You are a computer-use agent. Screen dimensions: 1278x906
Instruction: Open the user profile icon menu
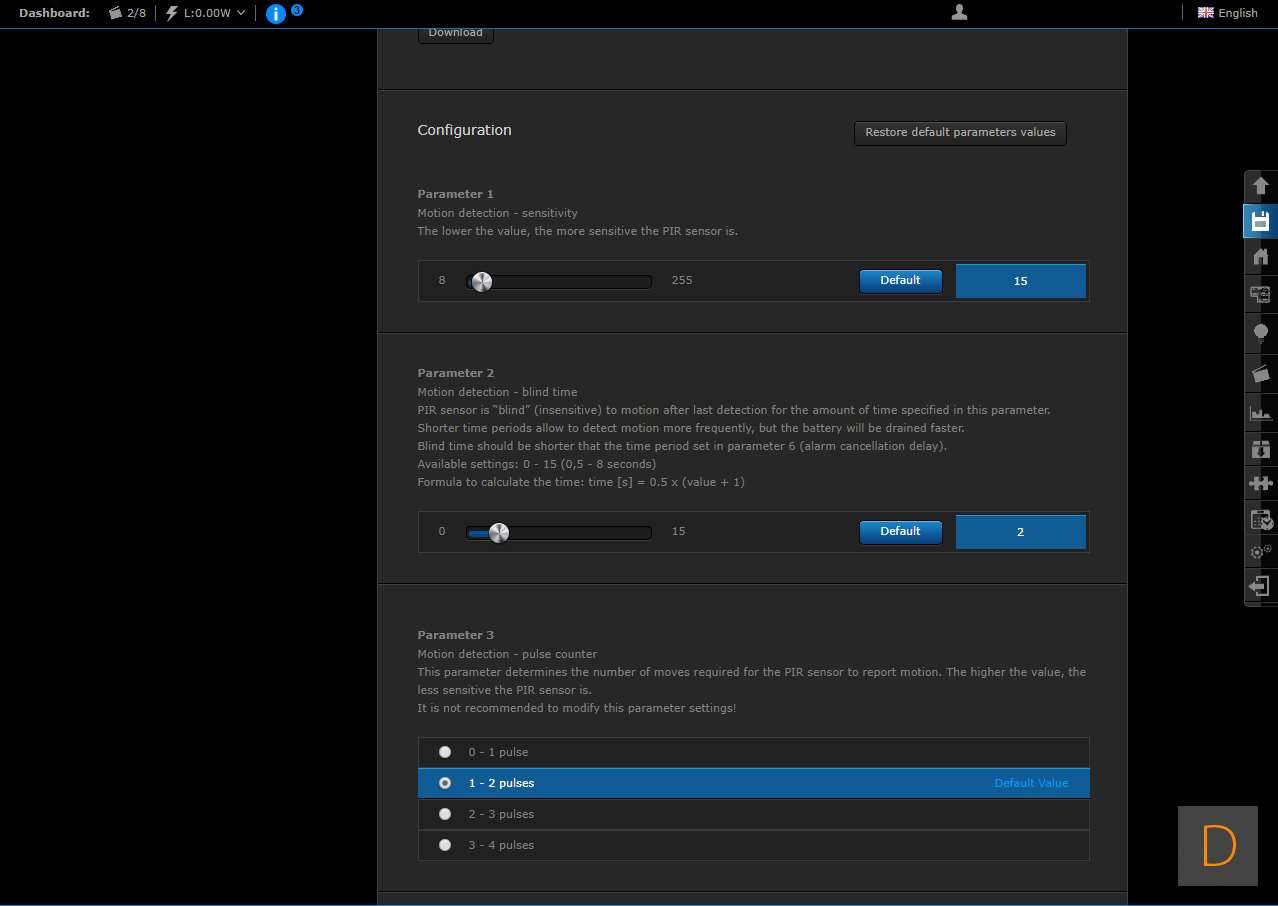tap(959, 13)
